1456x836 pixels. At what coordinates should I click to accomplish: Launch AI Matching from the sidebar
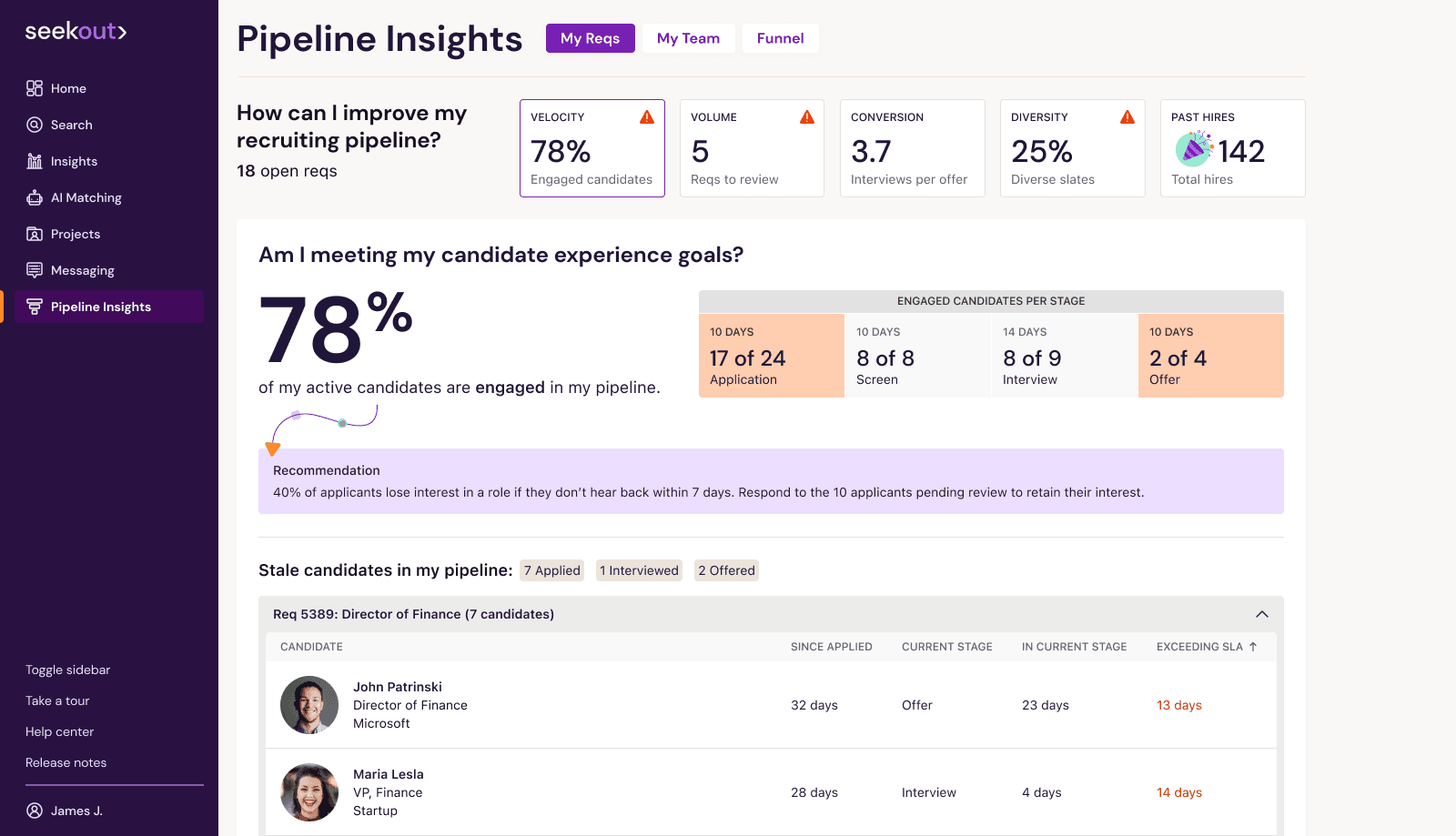pyautogui.click(x=86, y=197)
